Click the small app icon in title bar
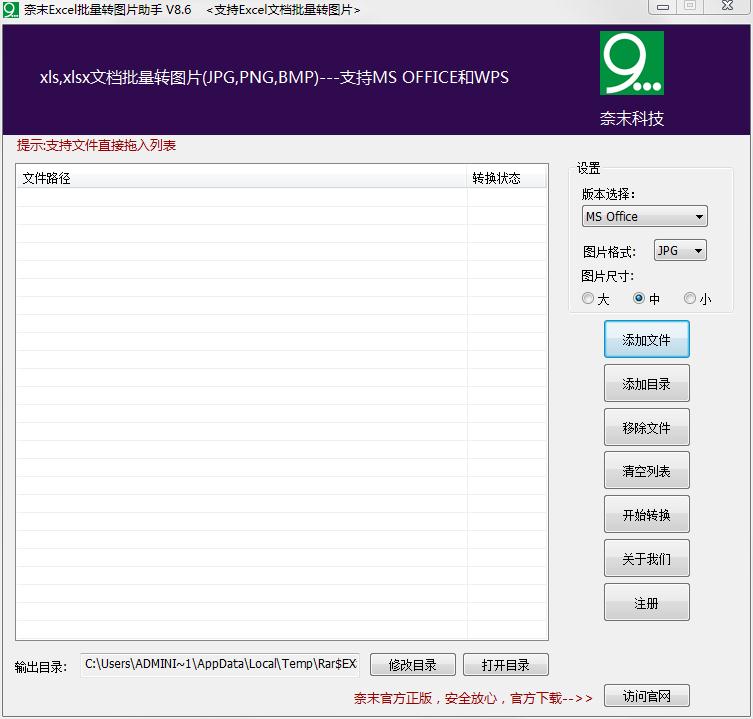 pos(11,10)
